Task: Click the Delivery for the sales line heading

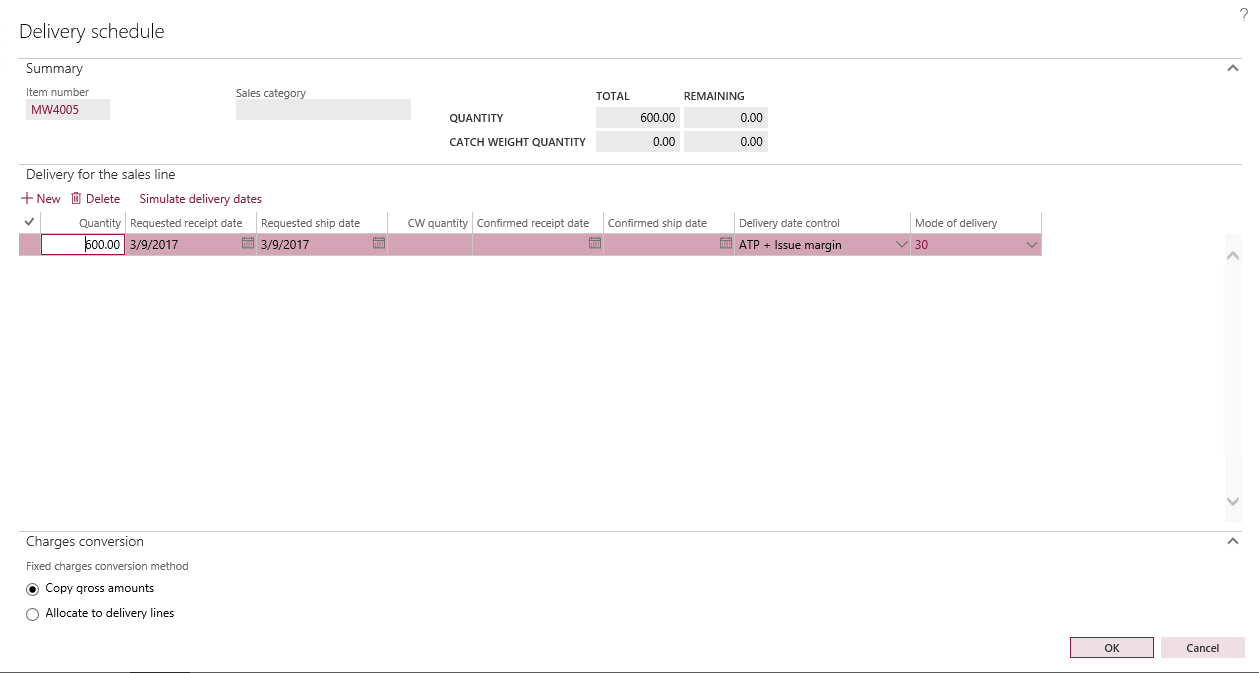Action: pos(101,174)
